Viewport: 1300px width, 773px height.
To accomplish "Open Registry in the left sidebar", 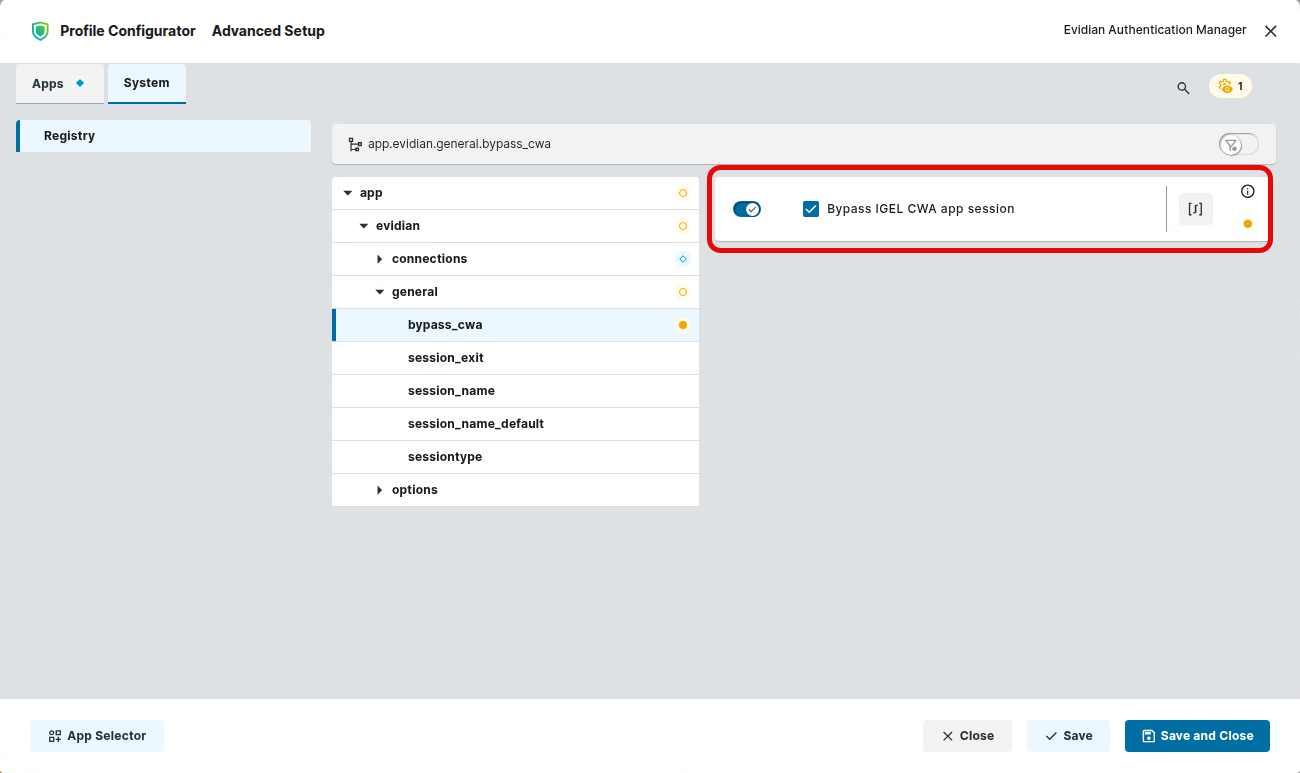I will pyautogui.click(x=164, y=136).
